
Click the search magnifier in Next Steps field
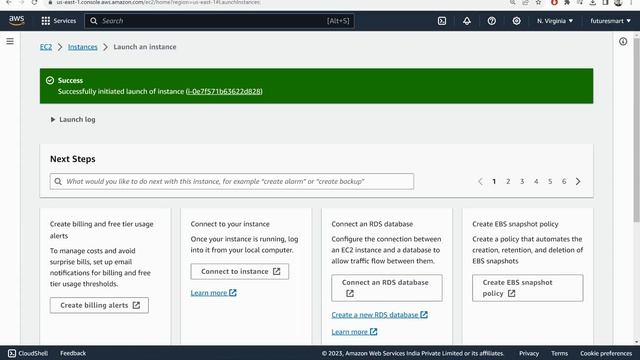pos(58,181)
